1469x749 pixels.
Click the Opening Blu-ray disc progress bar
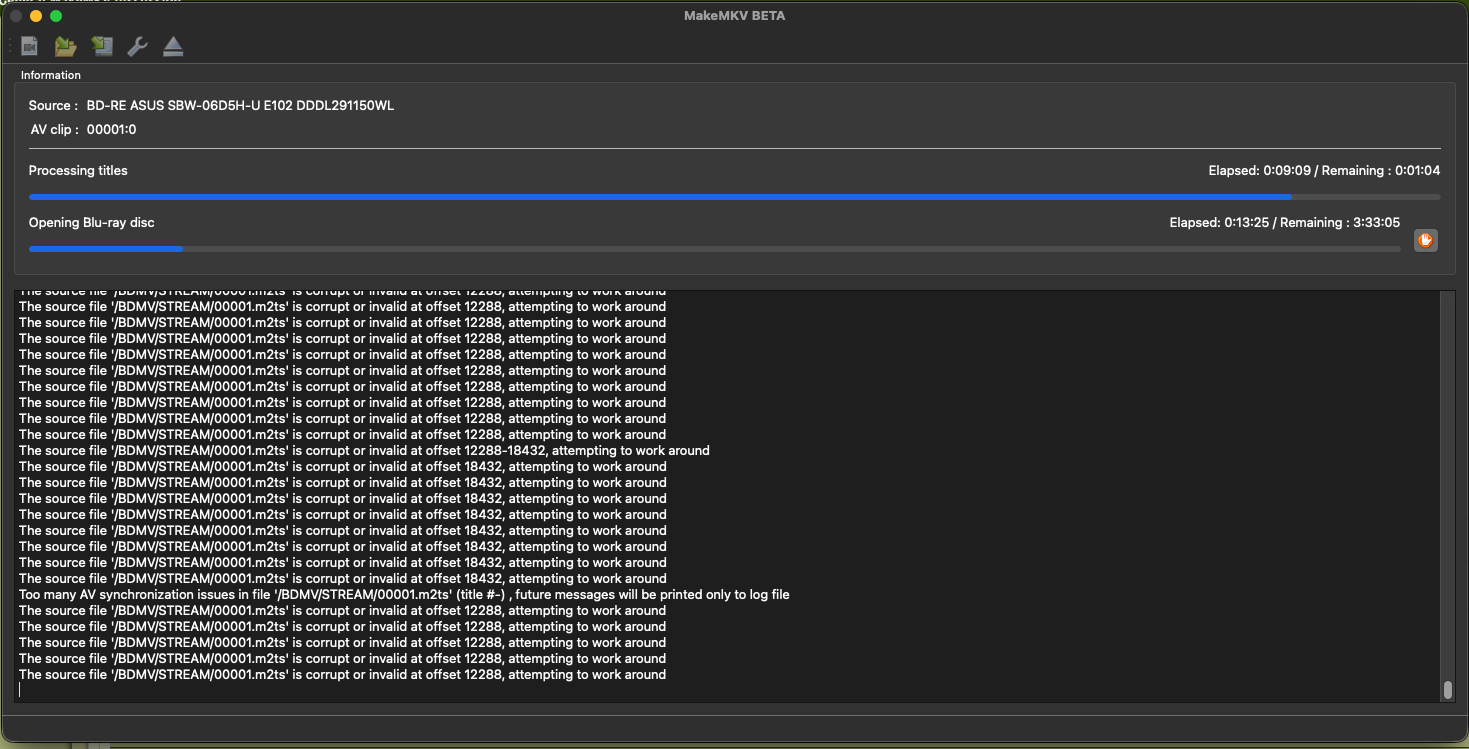pyautogui.click(x=714, y=249)
